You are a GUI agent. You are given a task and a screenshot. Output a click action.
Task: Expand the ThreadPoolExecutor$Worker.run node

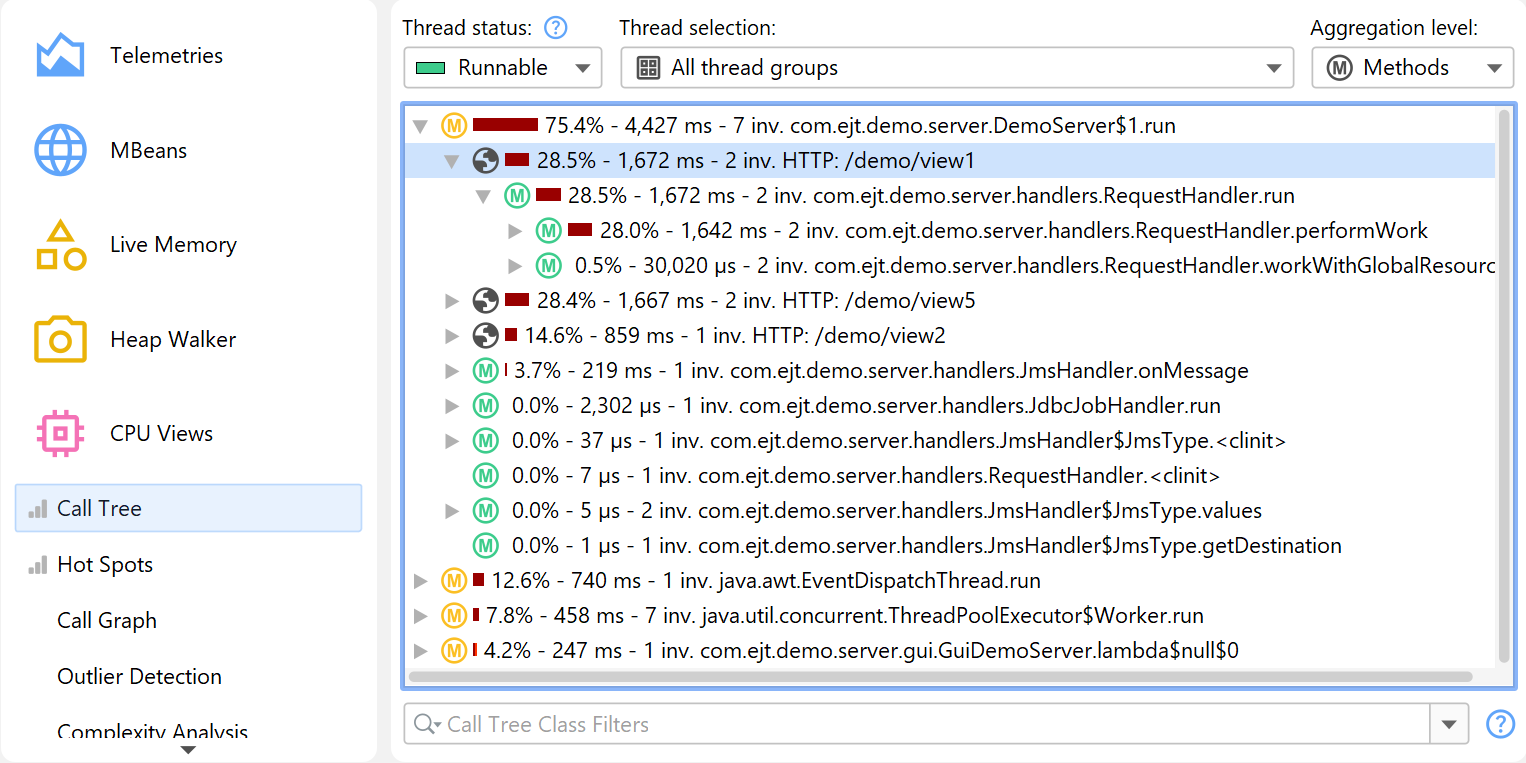(421, 615)
